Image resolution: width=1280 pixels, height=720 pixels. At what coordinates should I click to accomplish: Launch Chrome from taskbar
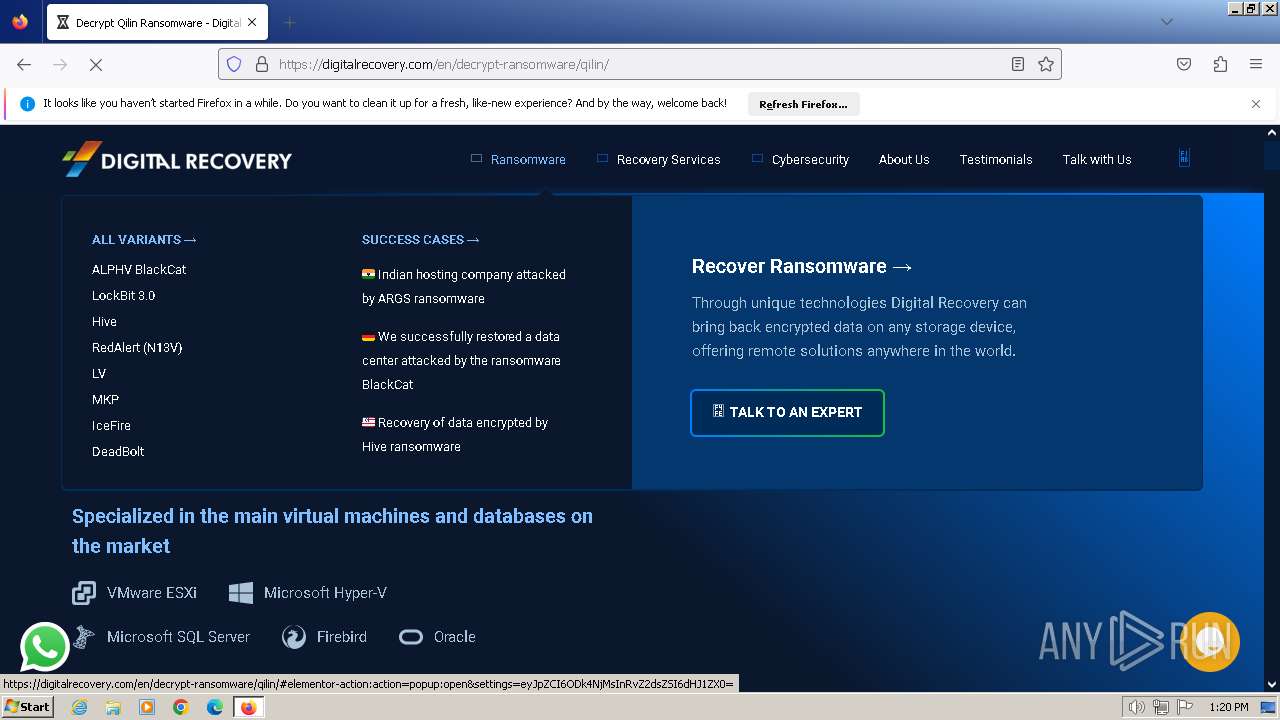(181, 707)
